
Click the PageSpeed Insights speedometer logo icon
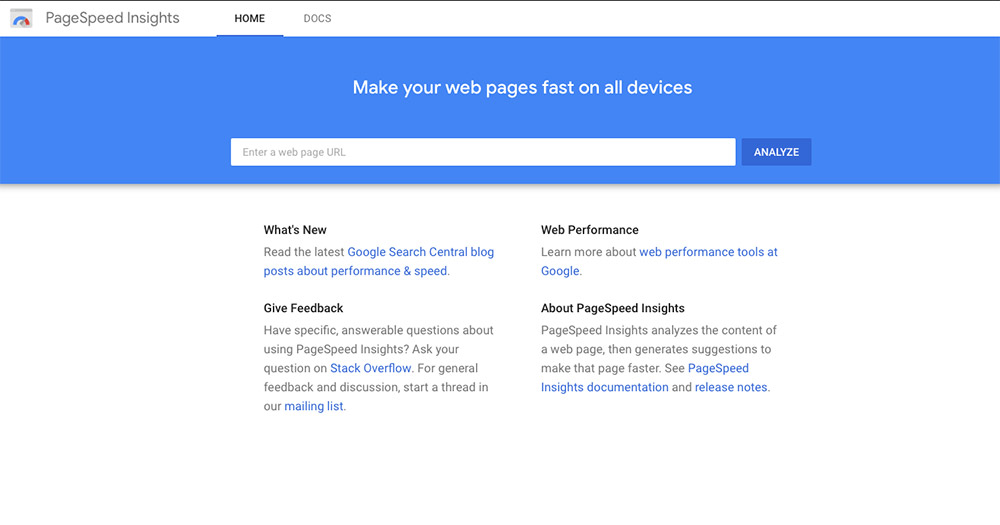coord(21,18)
